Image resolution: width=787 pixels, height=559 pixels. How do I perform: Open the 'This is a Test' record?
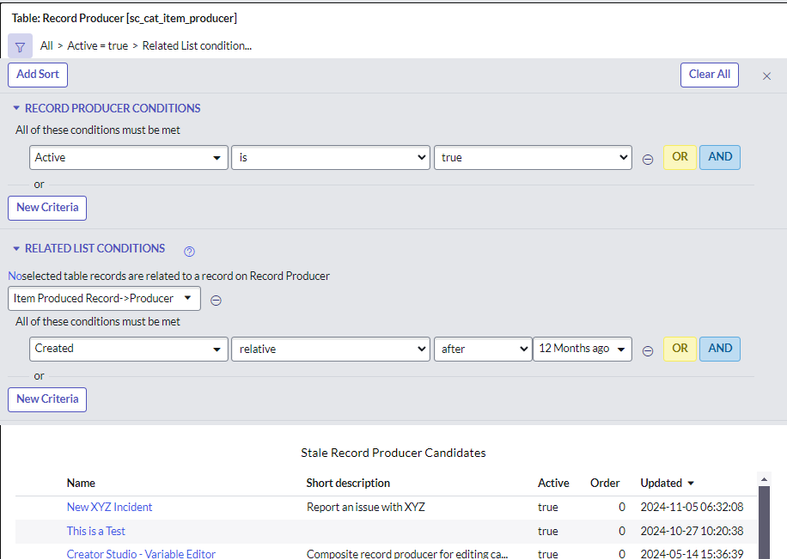tap(96, 531)
